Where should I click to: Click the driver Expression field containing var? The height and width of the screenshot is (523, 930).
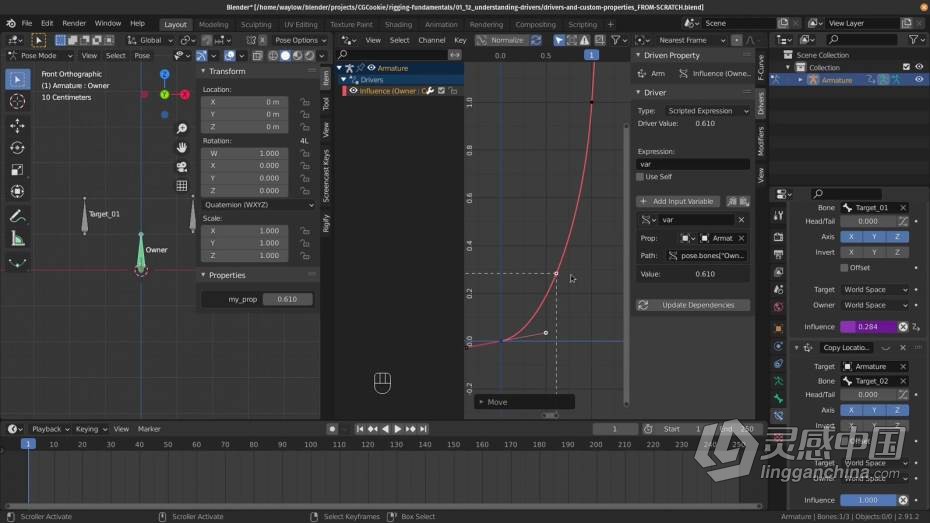(693, 164)
